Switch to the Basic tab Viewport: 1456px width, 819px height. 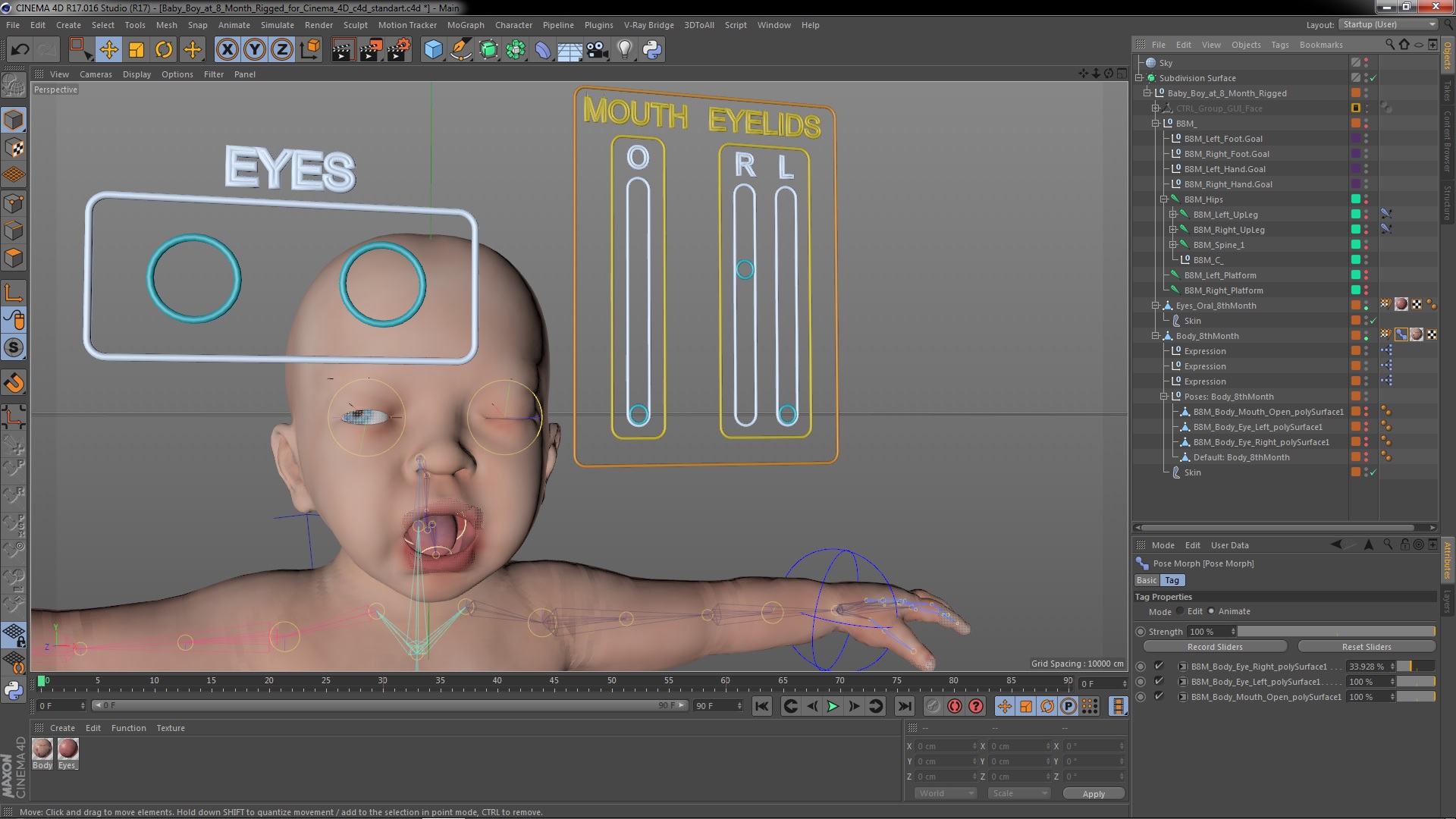[x=1147, y=580]
